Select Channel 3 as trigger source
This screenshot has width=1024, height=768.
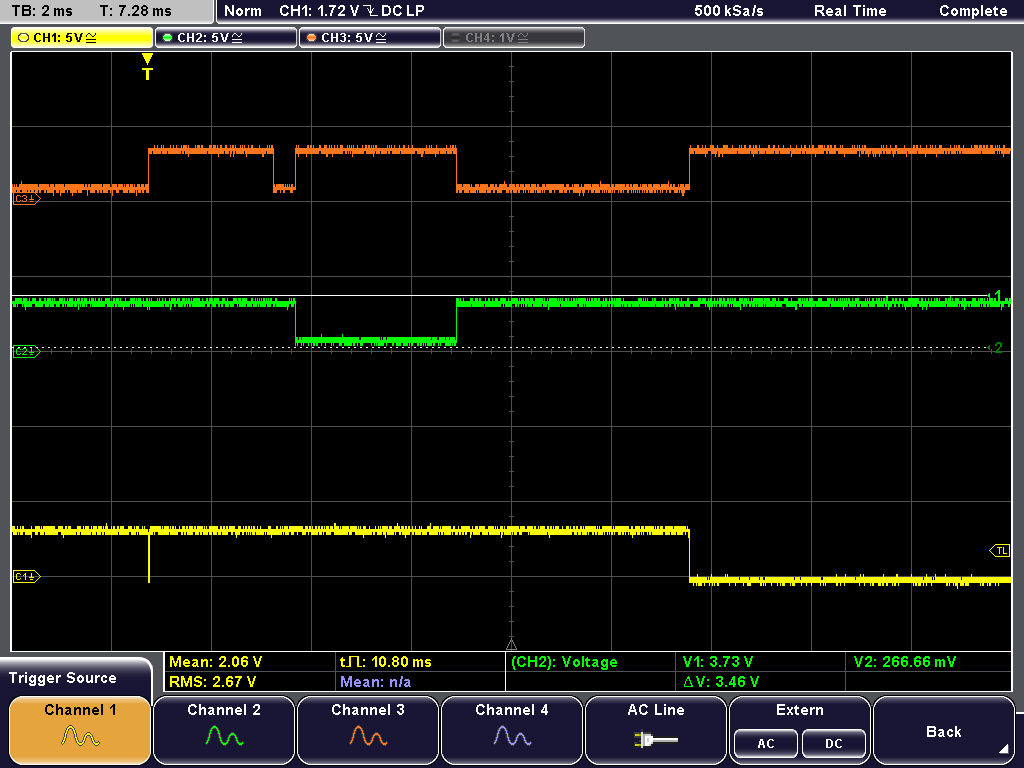(368, 729)
